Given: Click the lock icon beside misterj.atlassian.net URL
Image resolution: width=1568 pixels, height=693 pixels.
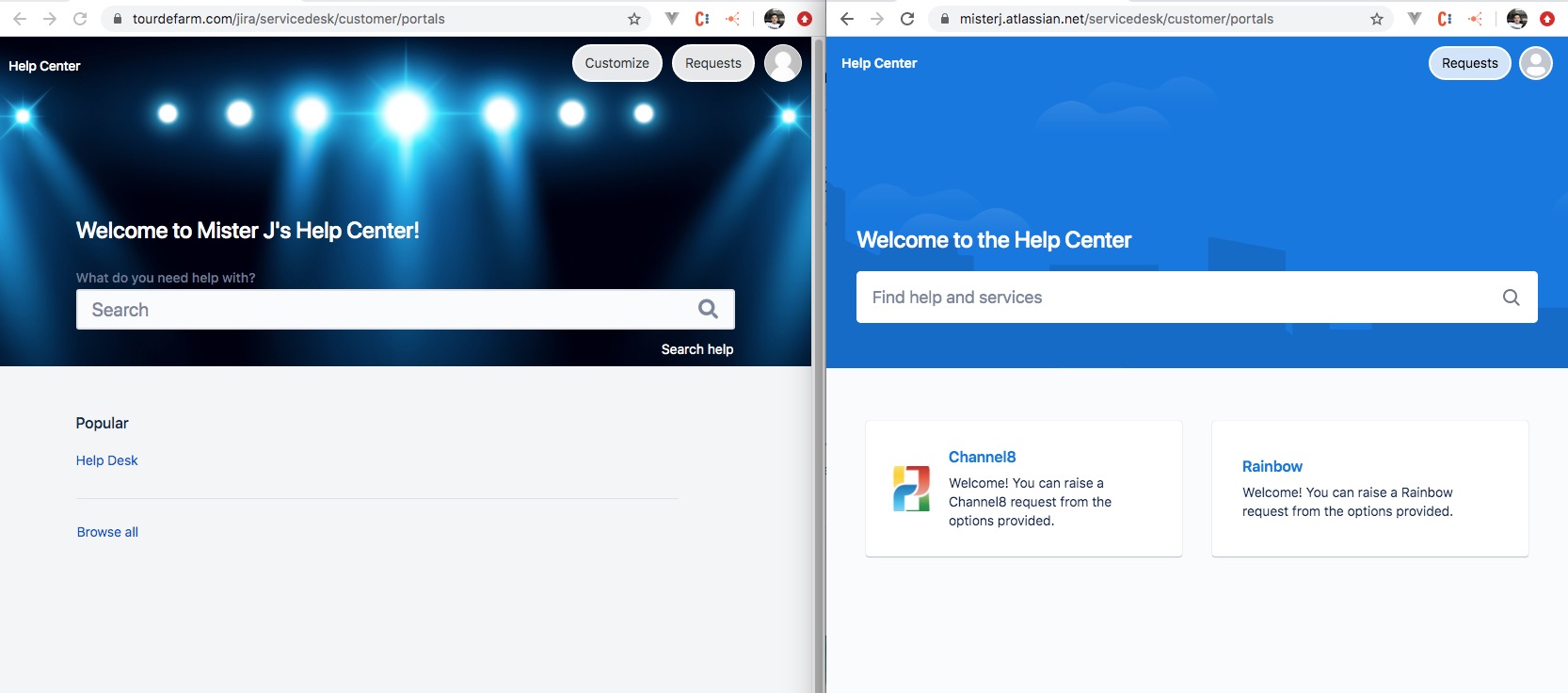Looking at the screenshot, I should (945, 19).
